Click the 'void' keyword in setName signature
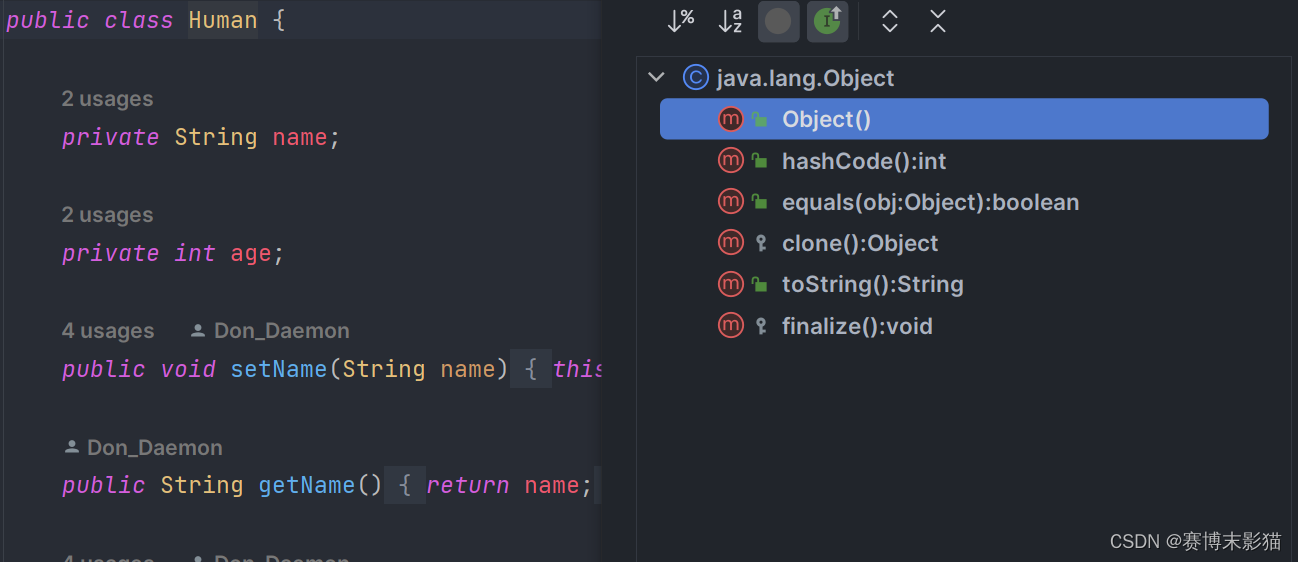This screenshot has height=562, width=1298. [x=188, y=369]
